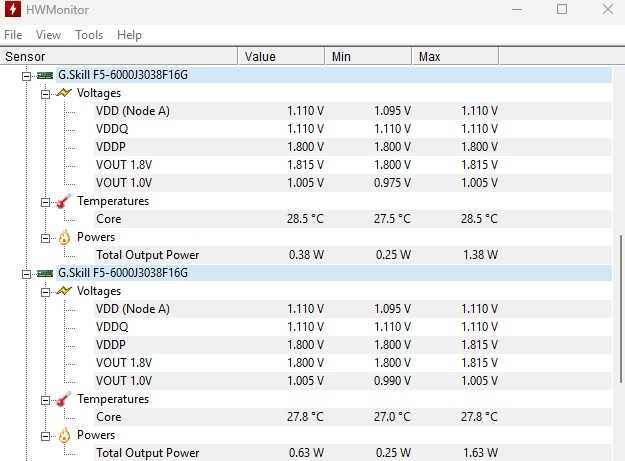Collapse the first module's Powers group
This screenshot has width=625, height=461.
[x=45, y=238]
